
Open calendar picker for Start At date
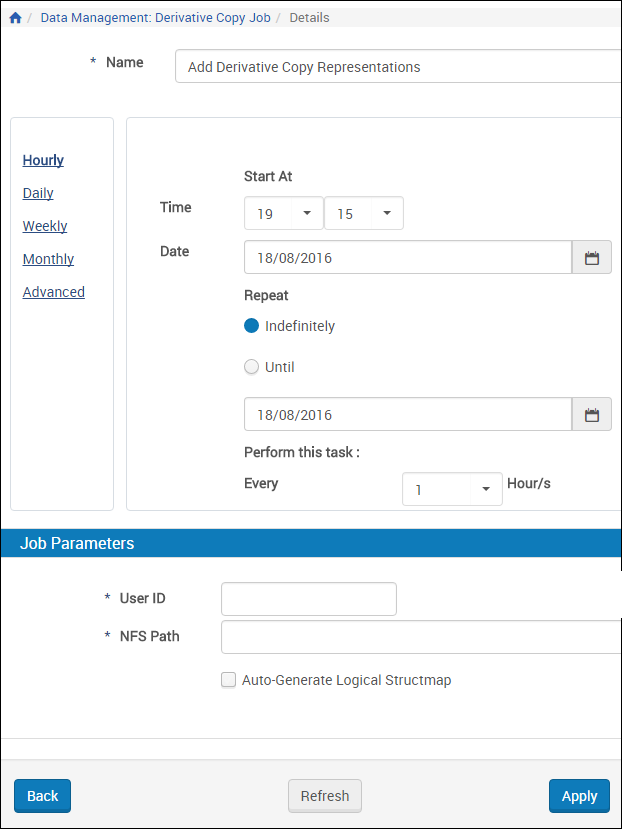coord(591,258)
